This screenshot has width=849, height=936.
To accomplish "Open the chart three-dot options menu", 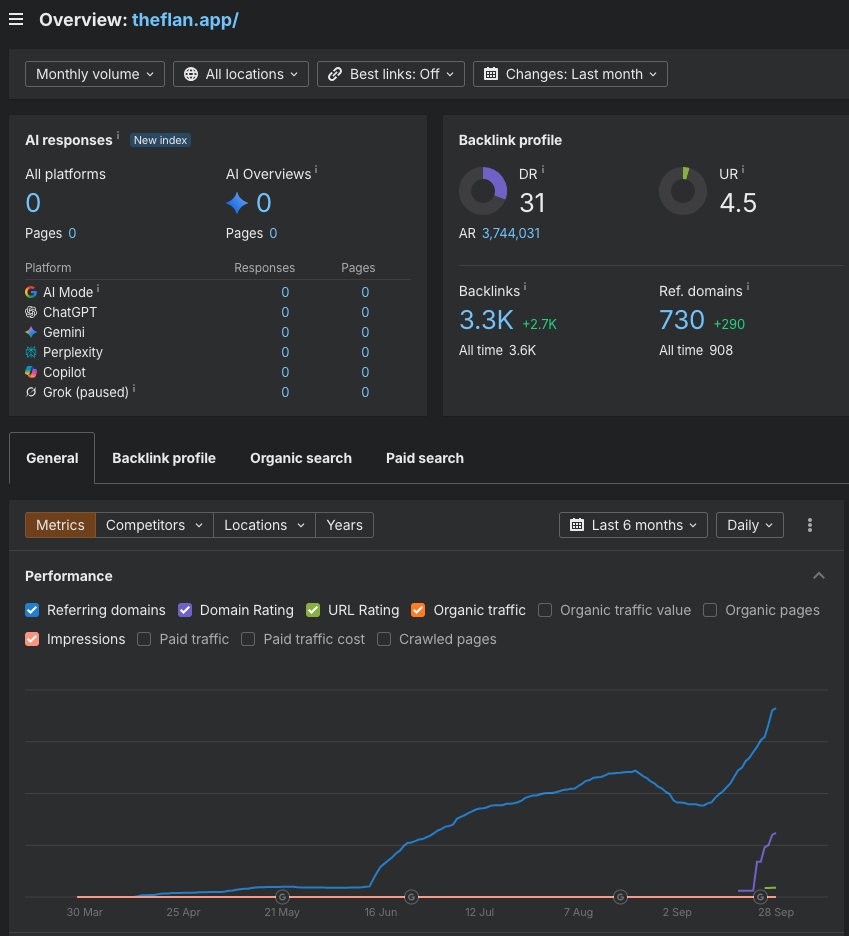I will pyautogui.click(x=810, y=525).
